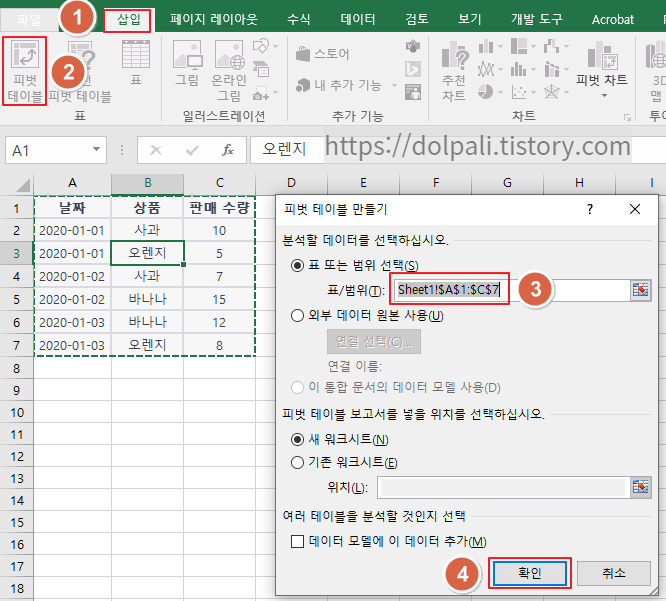Click the 3D 맵 (3D Map) icon
Image resolution: width=666 pixels, height=601 pixels.
click(656, 70)
